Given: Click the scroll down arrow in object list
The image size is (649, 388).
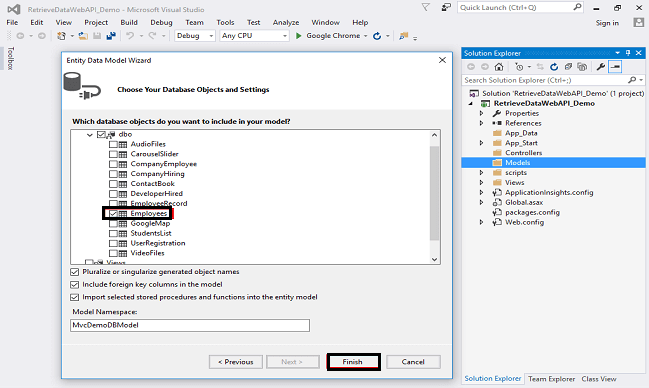Looking at the screenshot, I should (x=434, y=259).
